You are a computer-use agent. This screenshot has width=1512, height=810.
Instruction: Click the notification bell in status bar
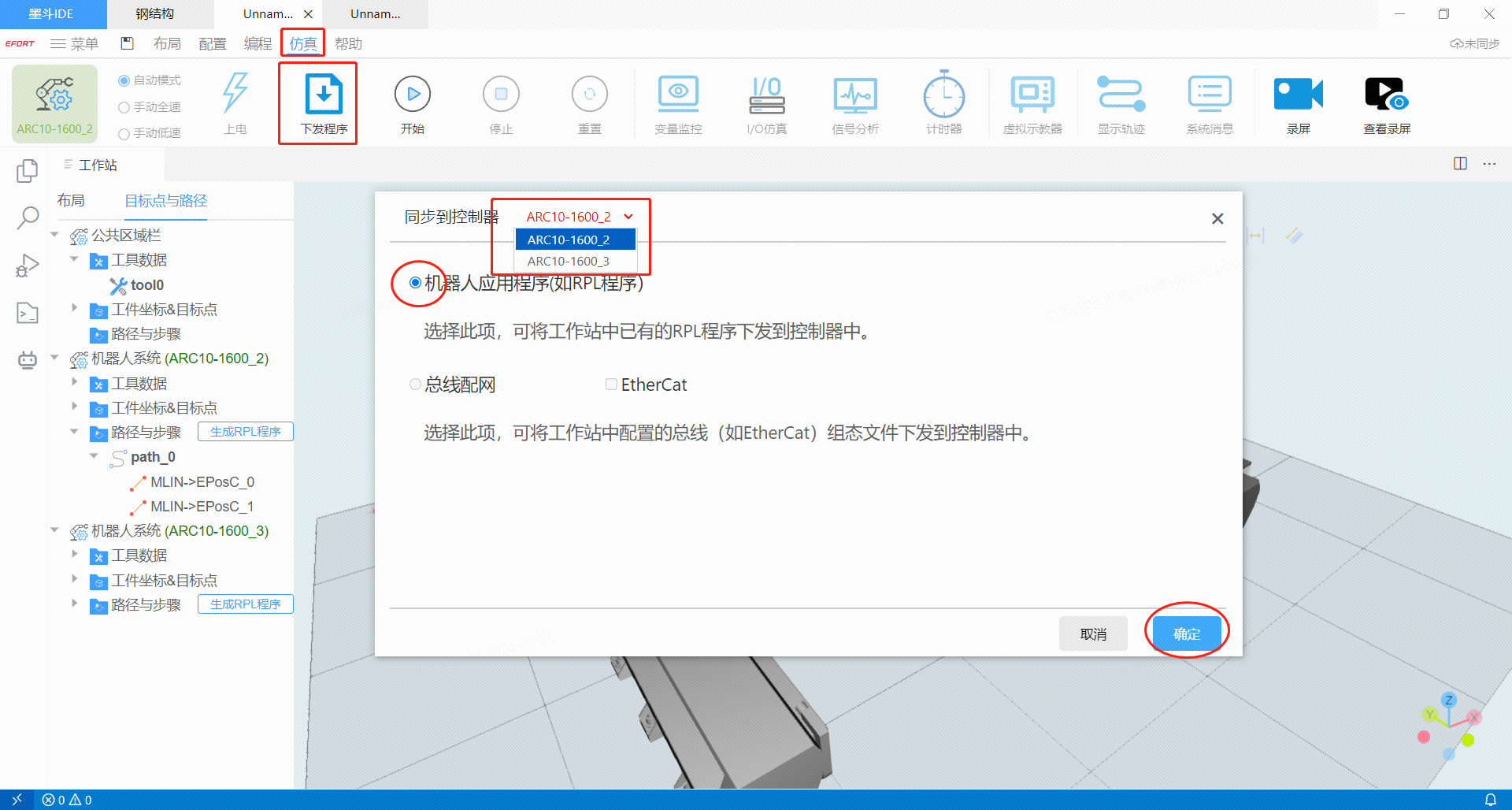click(1490, 800)
